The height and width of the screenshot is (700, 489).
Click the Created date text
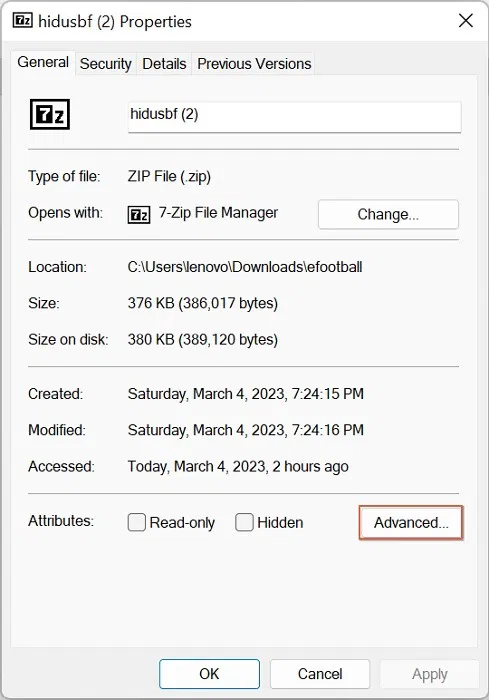(x=246, y=394)
